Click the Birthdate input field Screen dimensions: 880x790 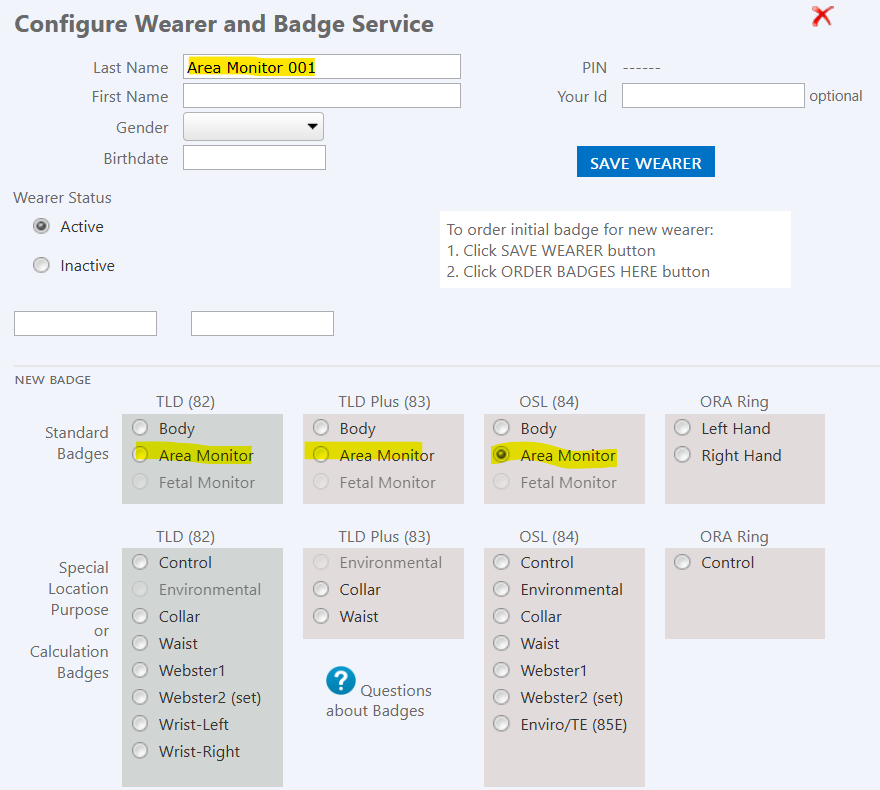click(254, 158)
